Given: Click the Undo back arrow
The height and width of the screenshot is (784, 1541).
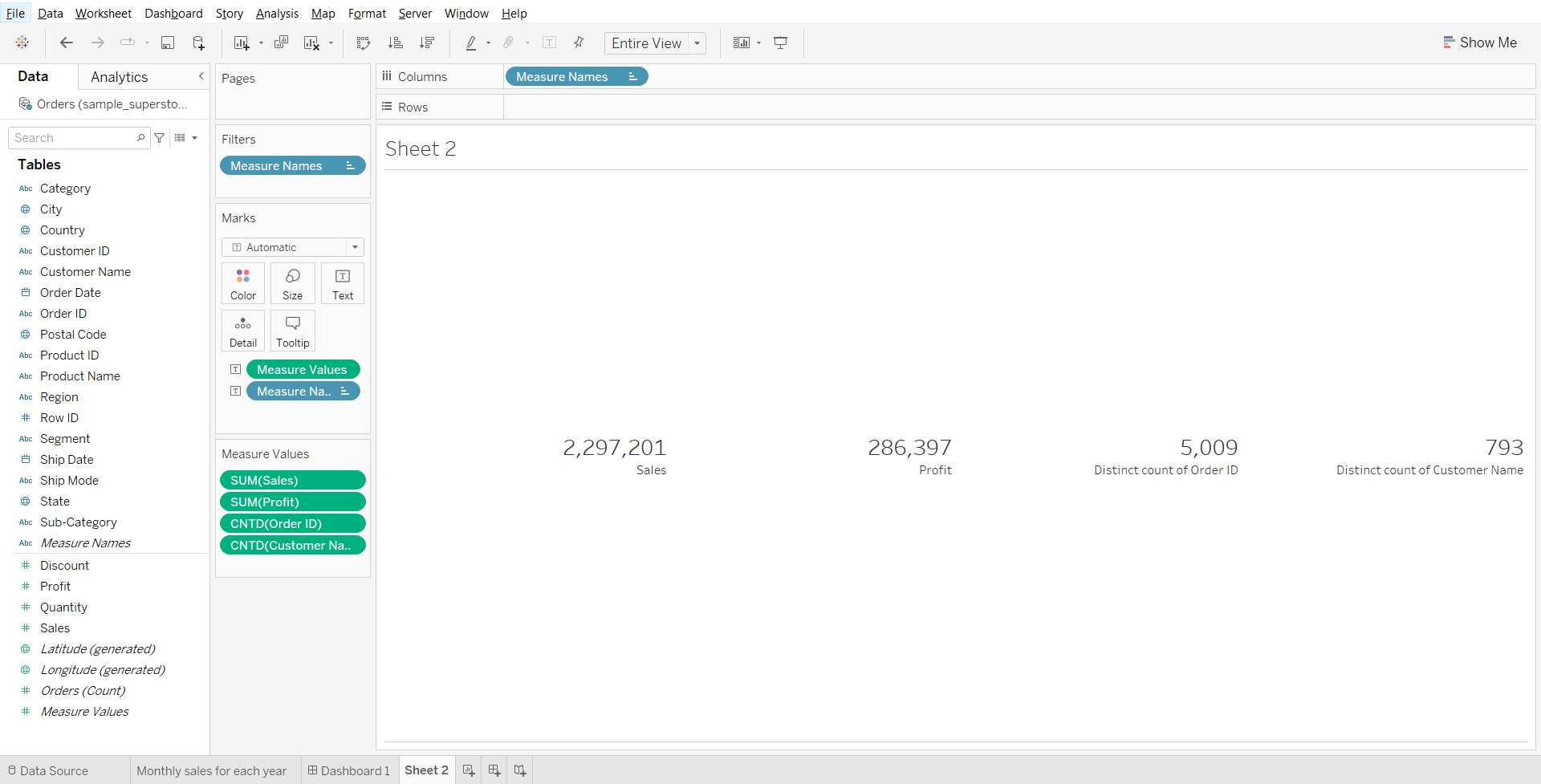Looking at the screenshot, I should [67, 43].
